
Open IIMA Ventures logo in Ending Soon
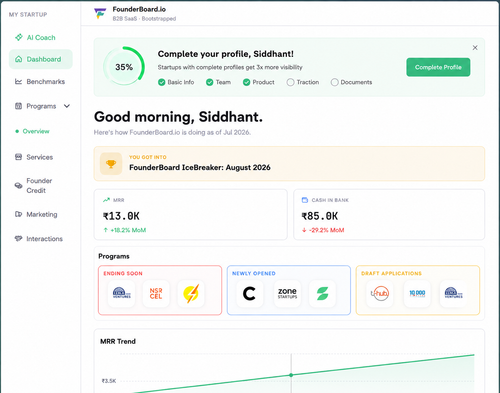[x=121, y=293]
